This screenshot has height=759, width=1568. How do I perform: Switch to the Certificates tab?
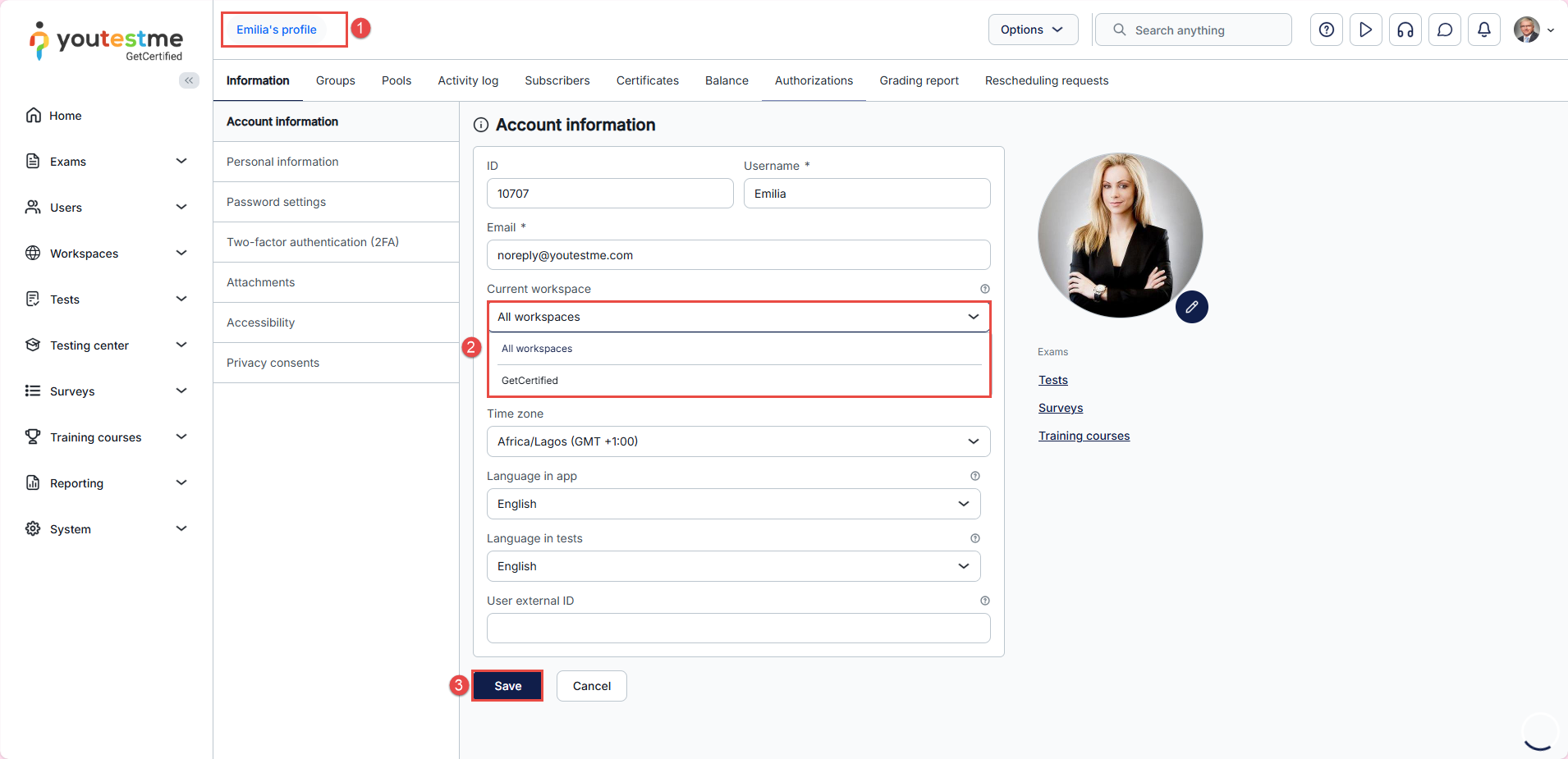coord(647,80)
